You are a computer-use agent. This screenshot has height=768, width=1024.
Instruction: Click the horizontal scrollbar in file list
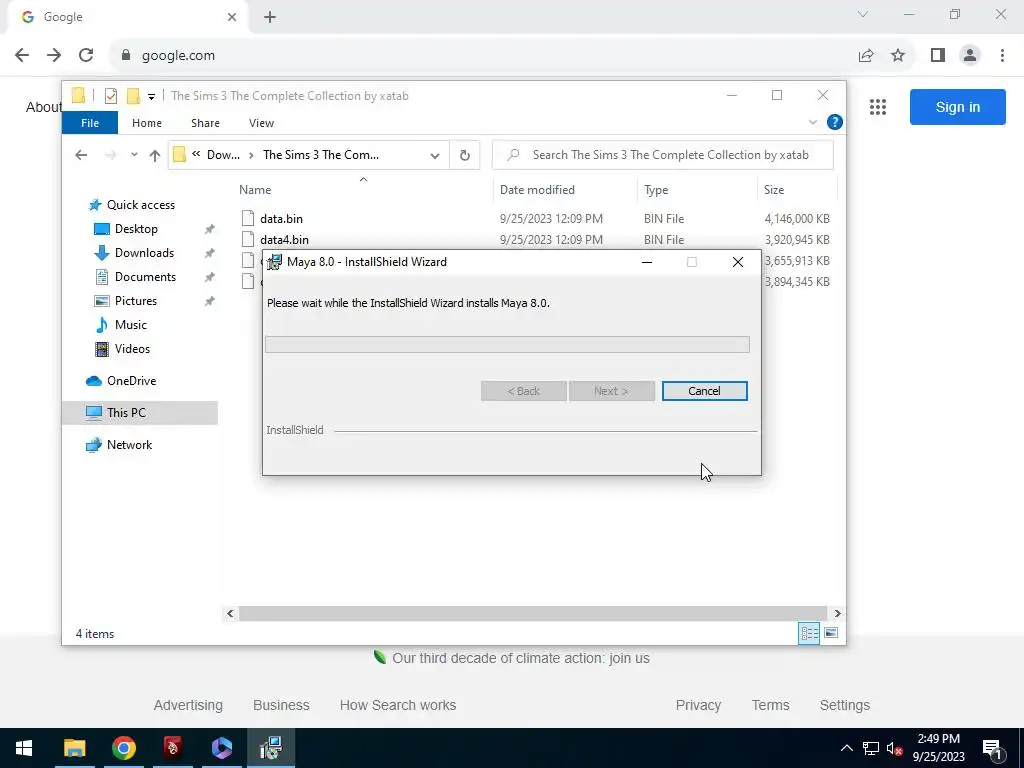534,613
